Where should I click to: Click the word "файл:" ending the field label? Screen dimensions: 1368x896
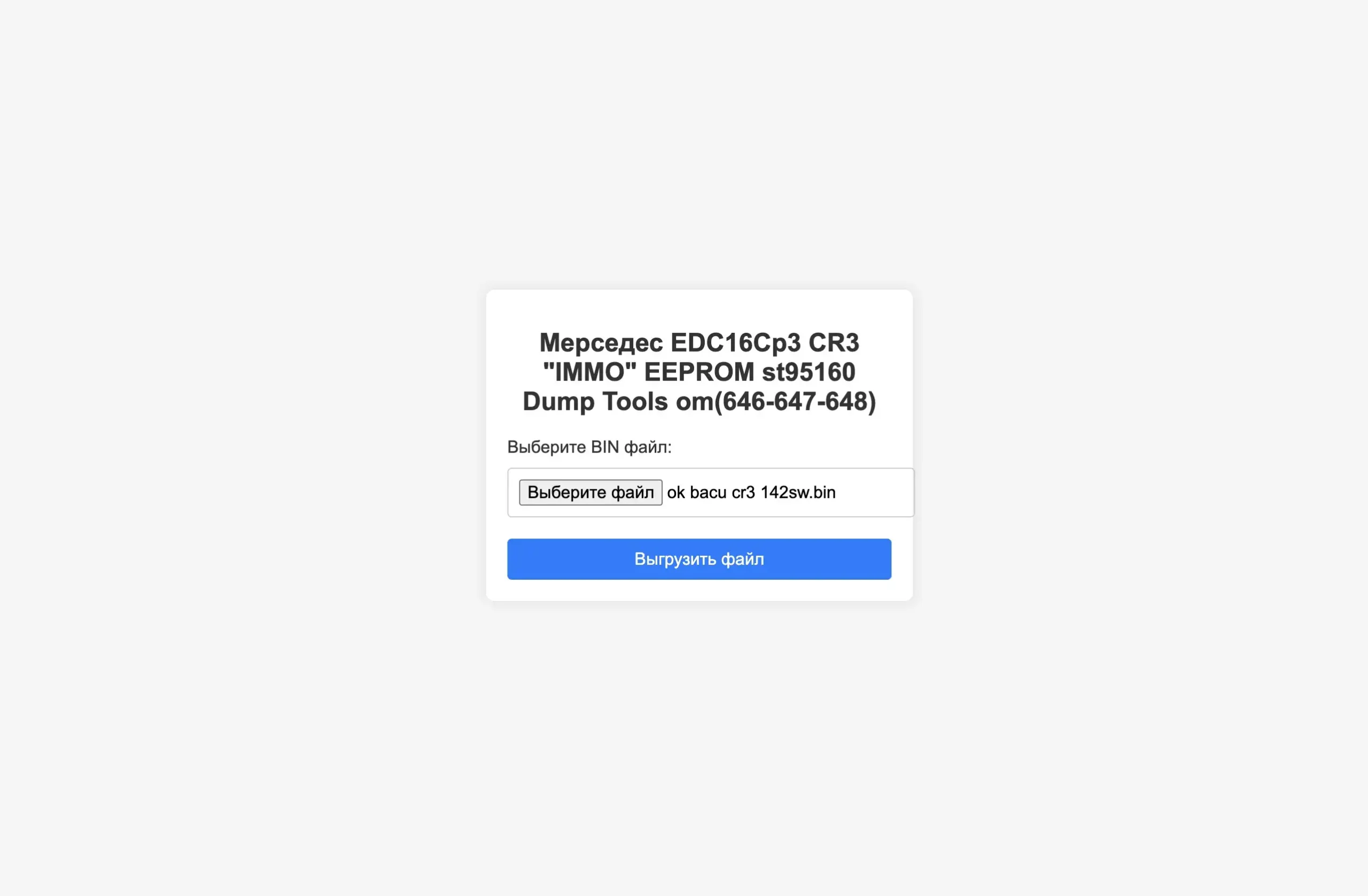648,447
